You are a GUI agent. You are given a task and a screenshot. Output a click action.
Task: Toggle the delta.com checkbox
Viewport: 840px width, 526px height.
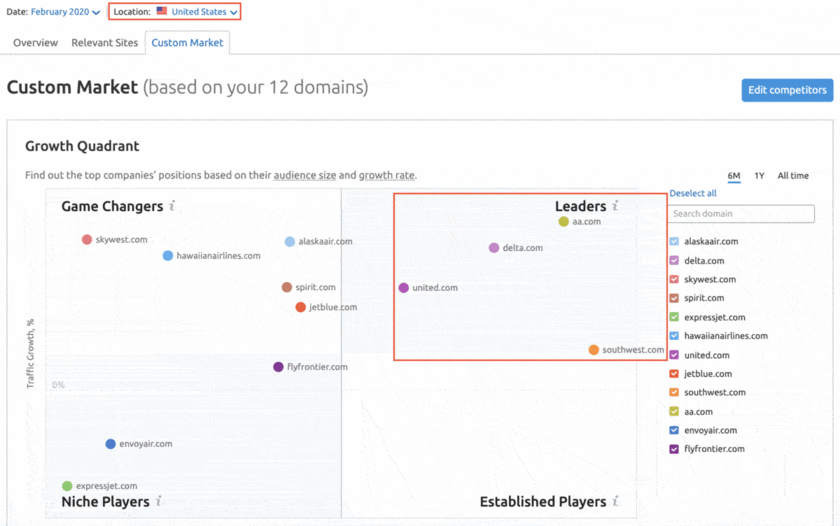click(x=675, y=261)
